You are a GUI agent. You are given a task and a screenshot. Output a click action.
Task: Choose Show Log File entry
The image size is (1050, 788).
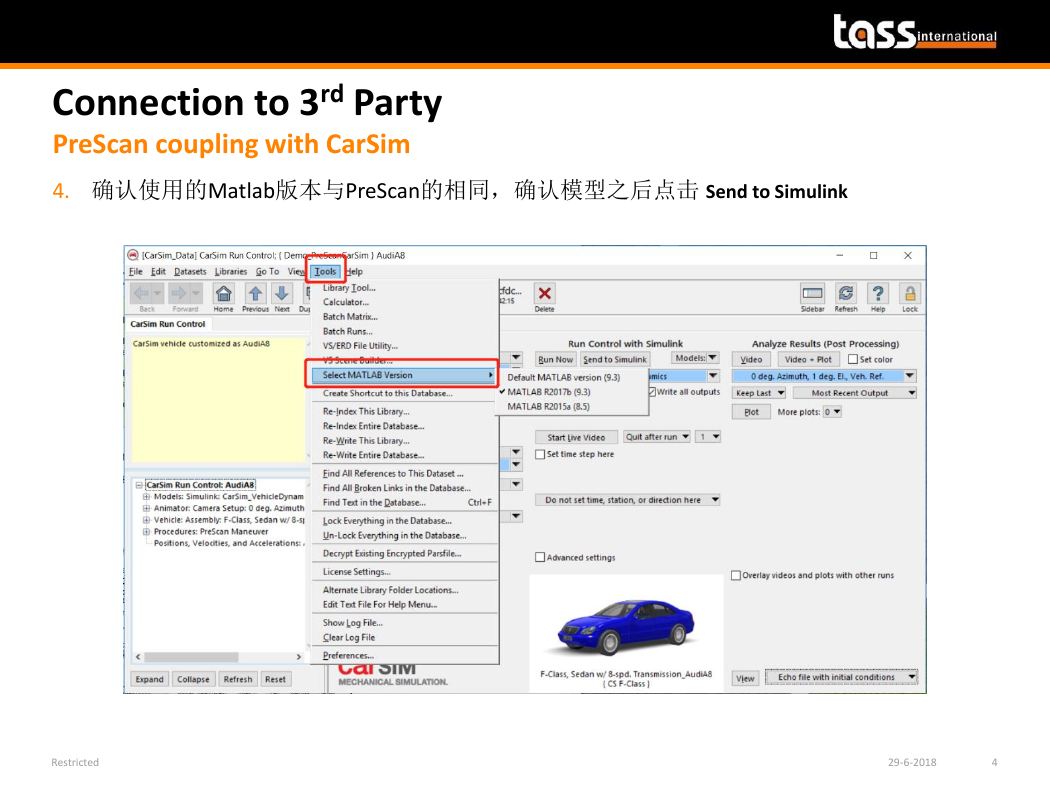point(353,623)
